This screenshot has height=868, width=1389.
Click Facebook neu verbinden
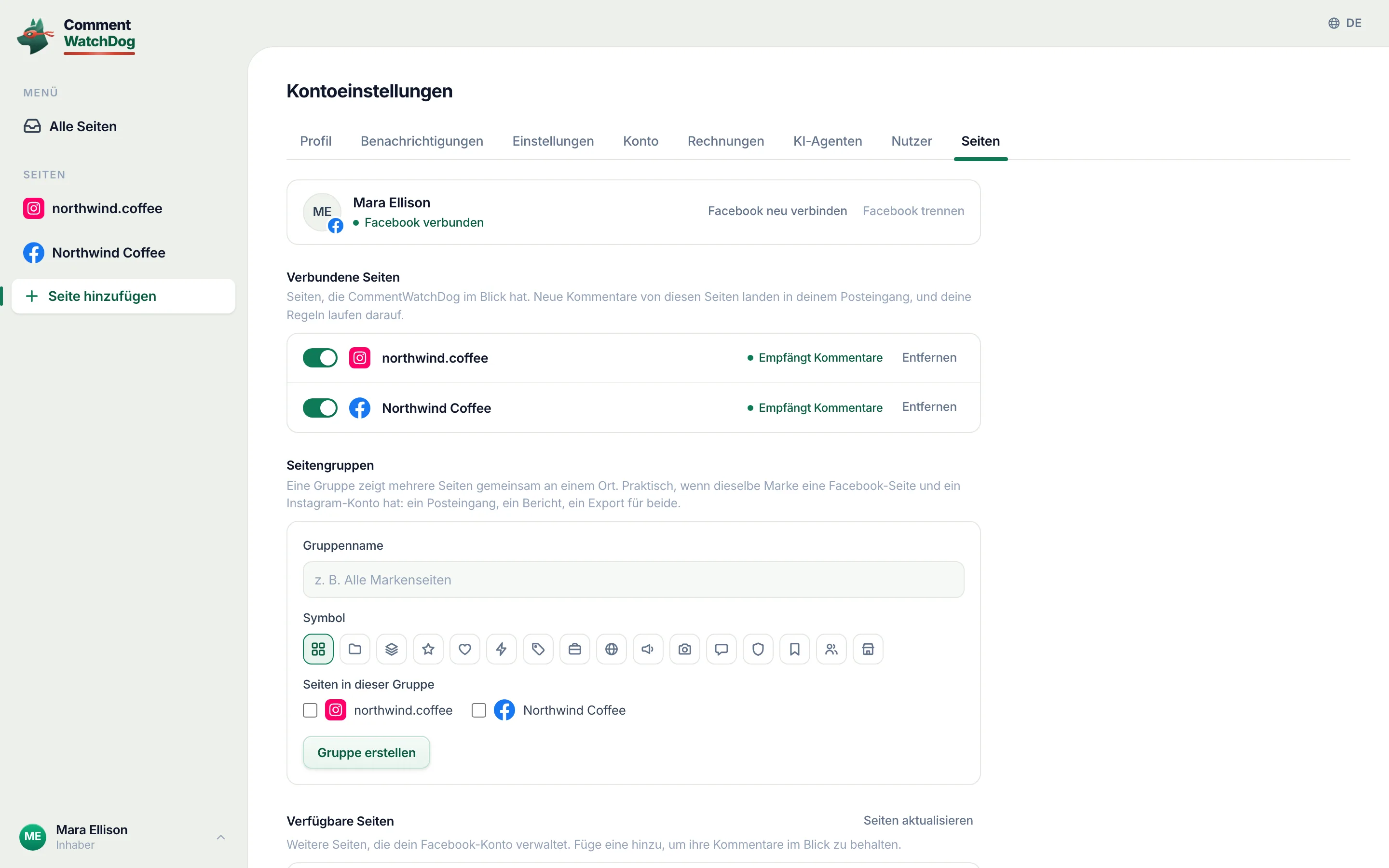(777, 211)
